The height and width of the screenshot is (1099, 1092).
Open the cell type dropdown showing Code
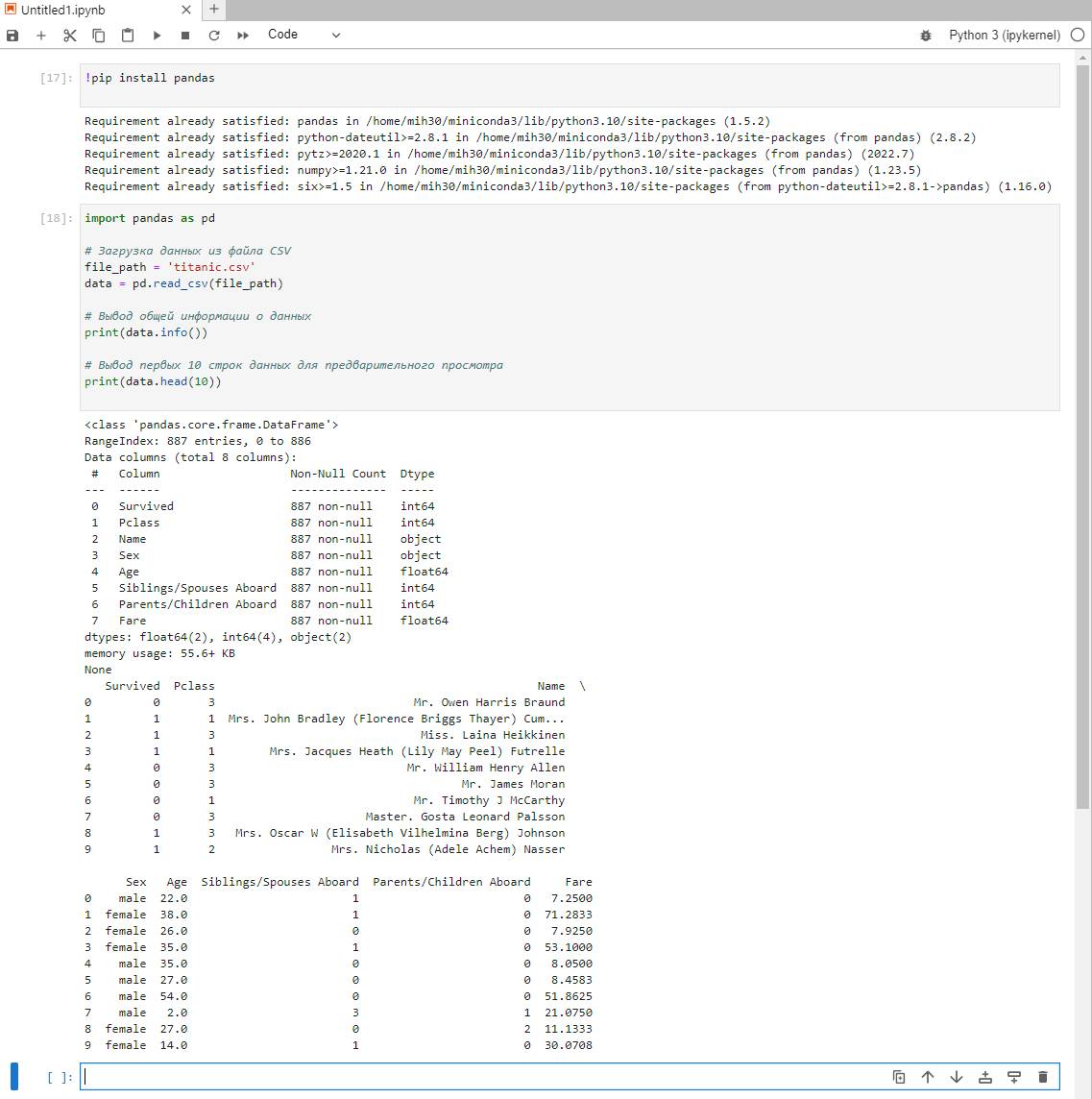(303, 35)
